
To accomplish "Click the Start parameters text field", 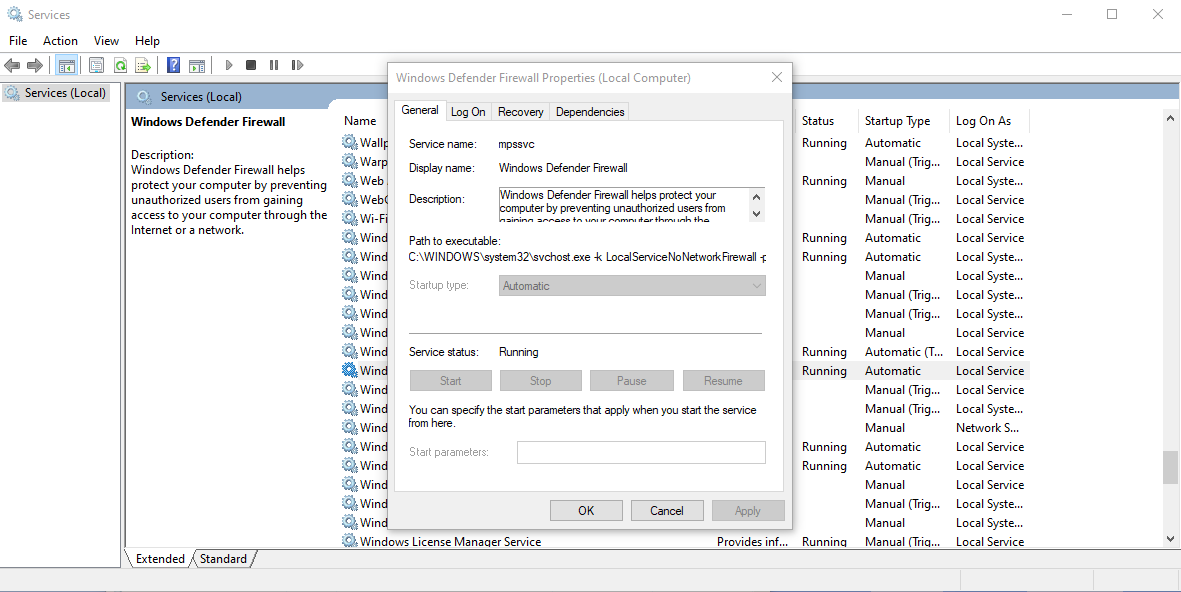I will (640, 453).
